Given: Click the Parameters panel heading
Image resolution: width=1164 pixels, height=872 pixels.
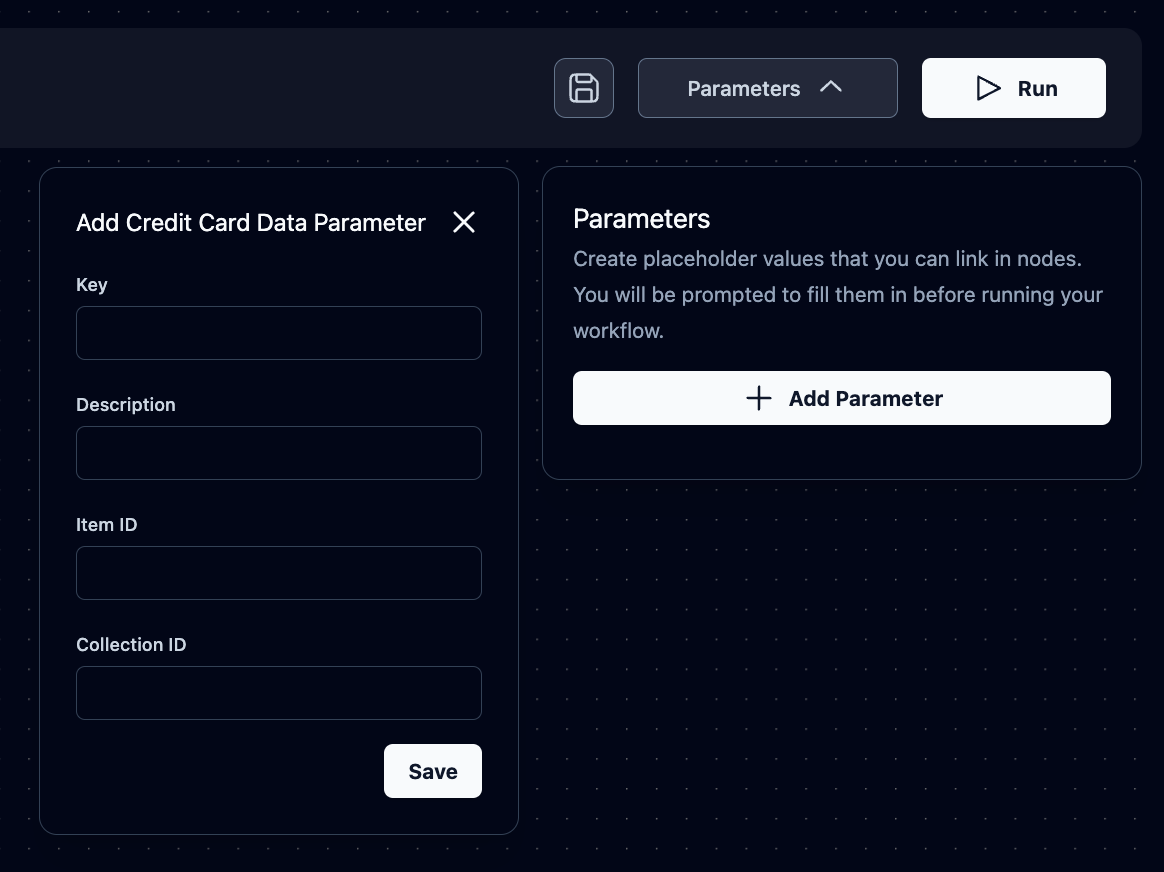Looking at the screenshot, I should (642, 219).
